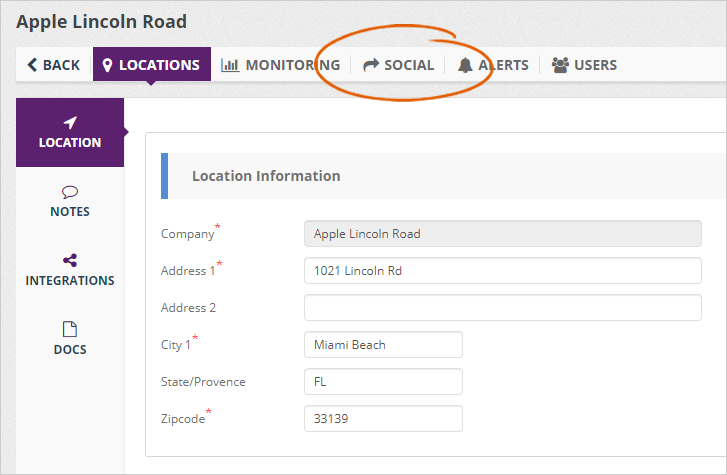
Task: Select the State/Provence input field
Action: tap(383, 382)
